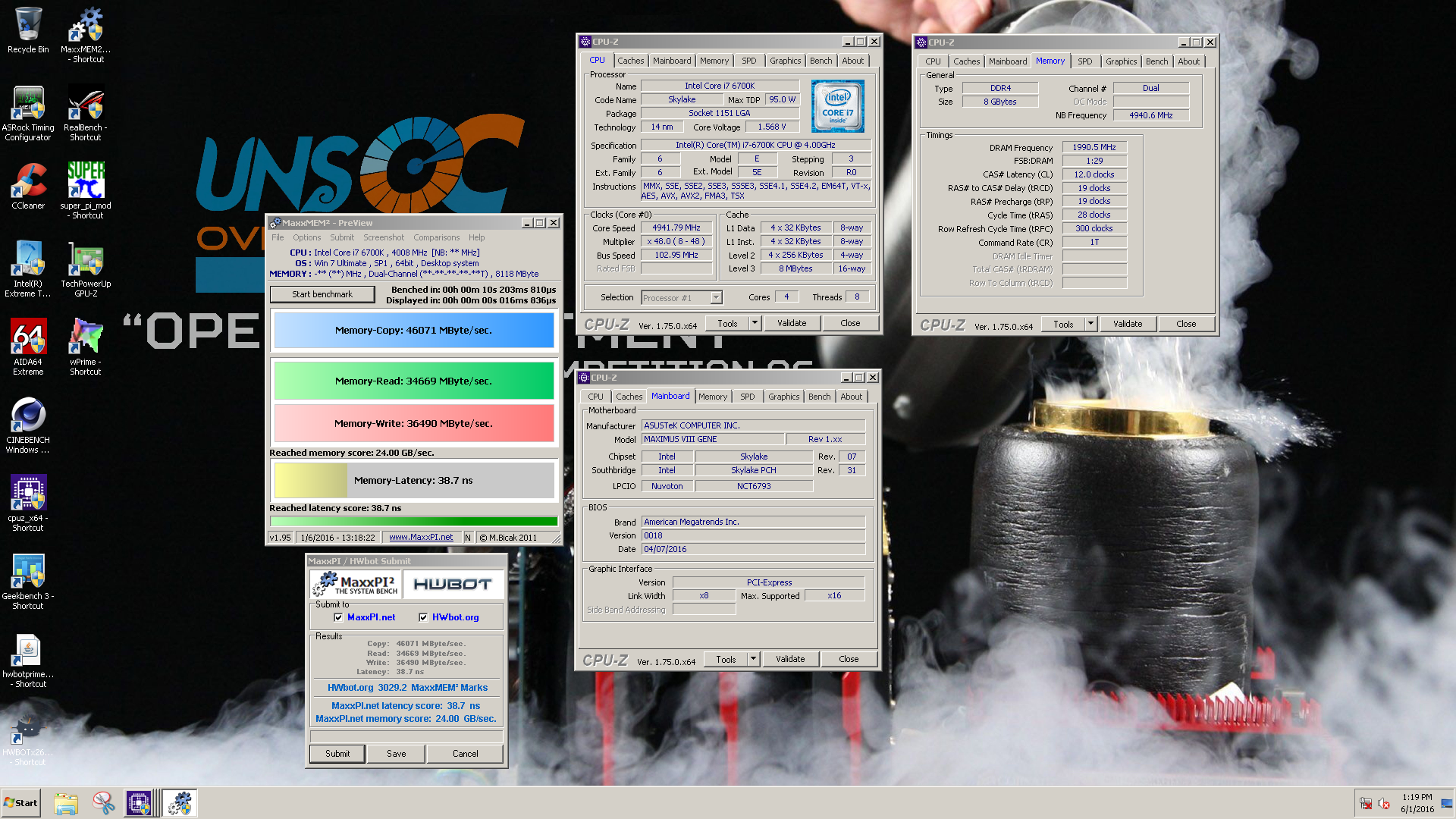Select the hwbotprime shortcut icon
Viewport: 1456px width, 819px height.
28,660
